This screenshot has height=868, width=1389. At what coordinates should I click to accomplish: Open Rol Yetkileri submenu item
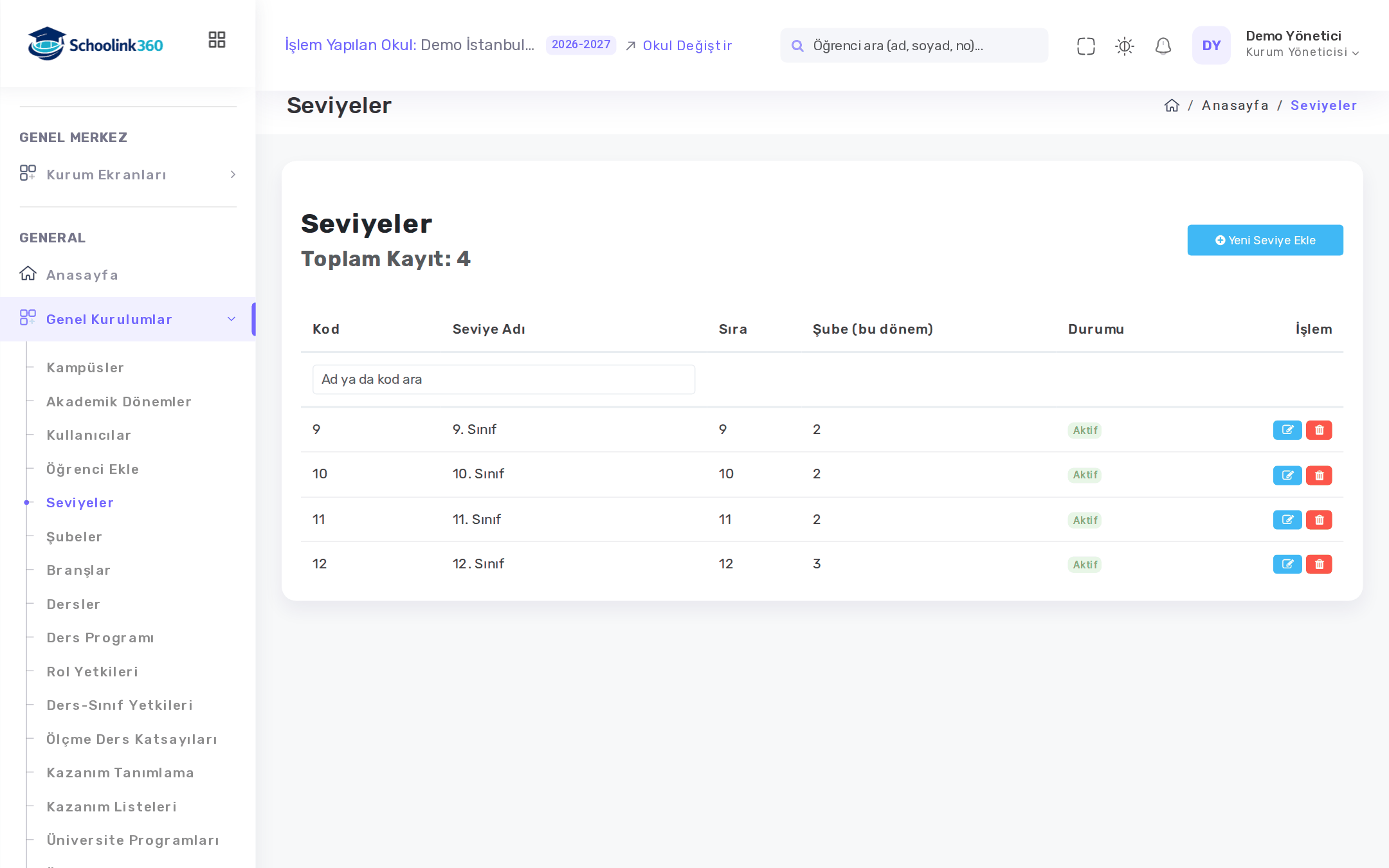tap(92, 672)
